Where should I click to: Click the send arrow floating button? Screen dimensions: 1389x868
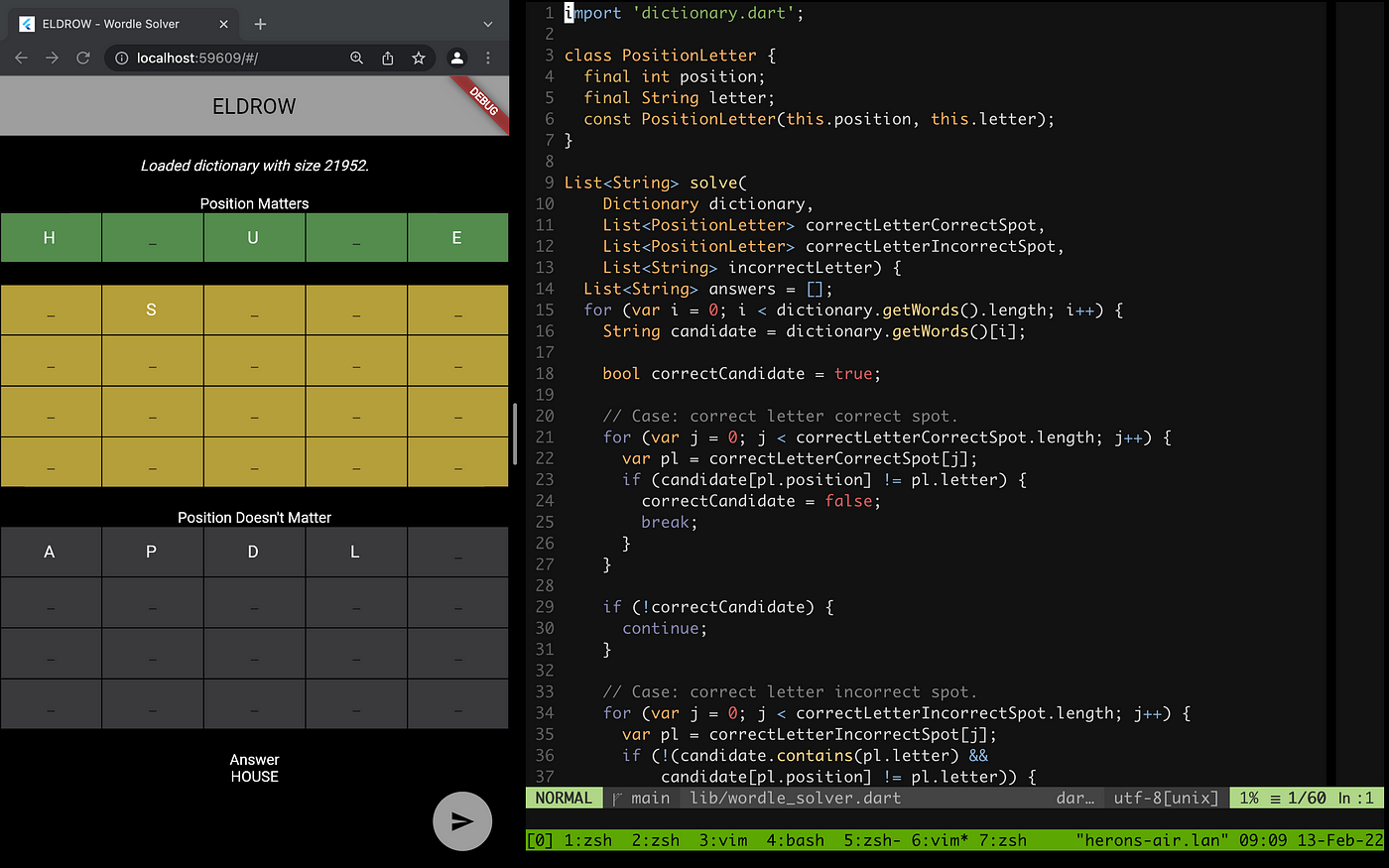click(462, 821)
